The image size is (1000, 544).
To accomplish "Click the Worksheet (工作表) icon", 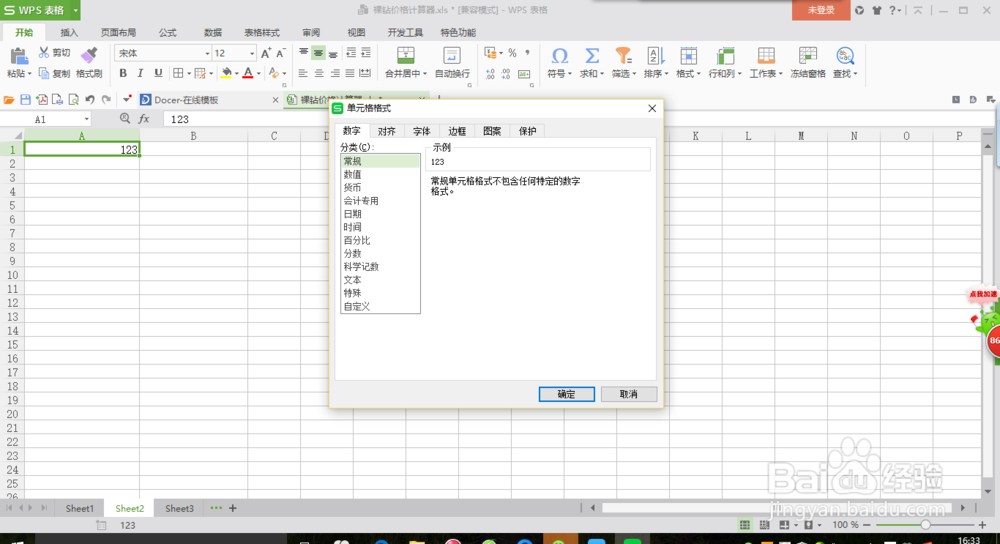I will point(766,55).
